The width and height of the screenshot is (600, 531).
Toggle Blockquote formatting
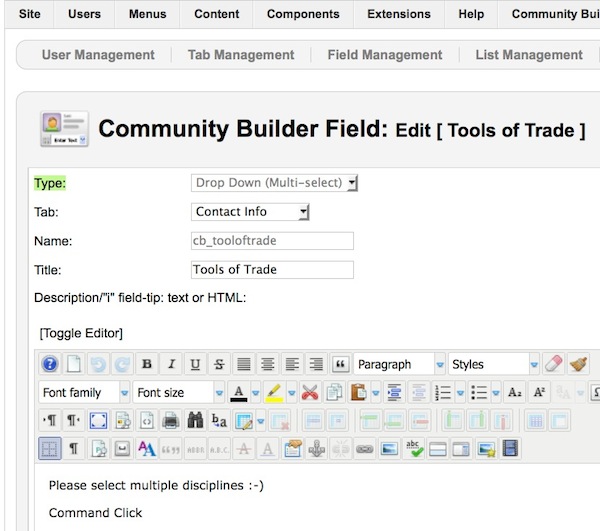click(340, 364)
